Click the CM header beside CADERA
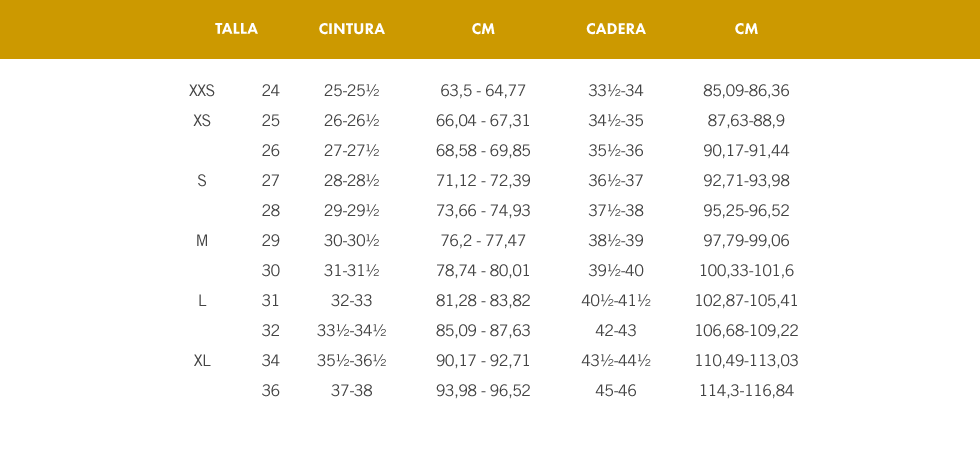 tap(746, 29)
